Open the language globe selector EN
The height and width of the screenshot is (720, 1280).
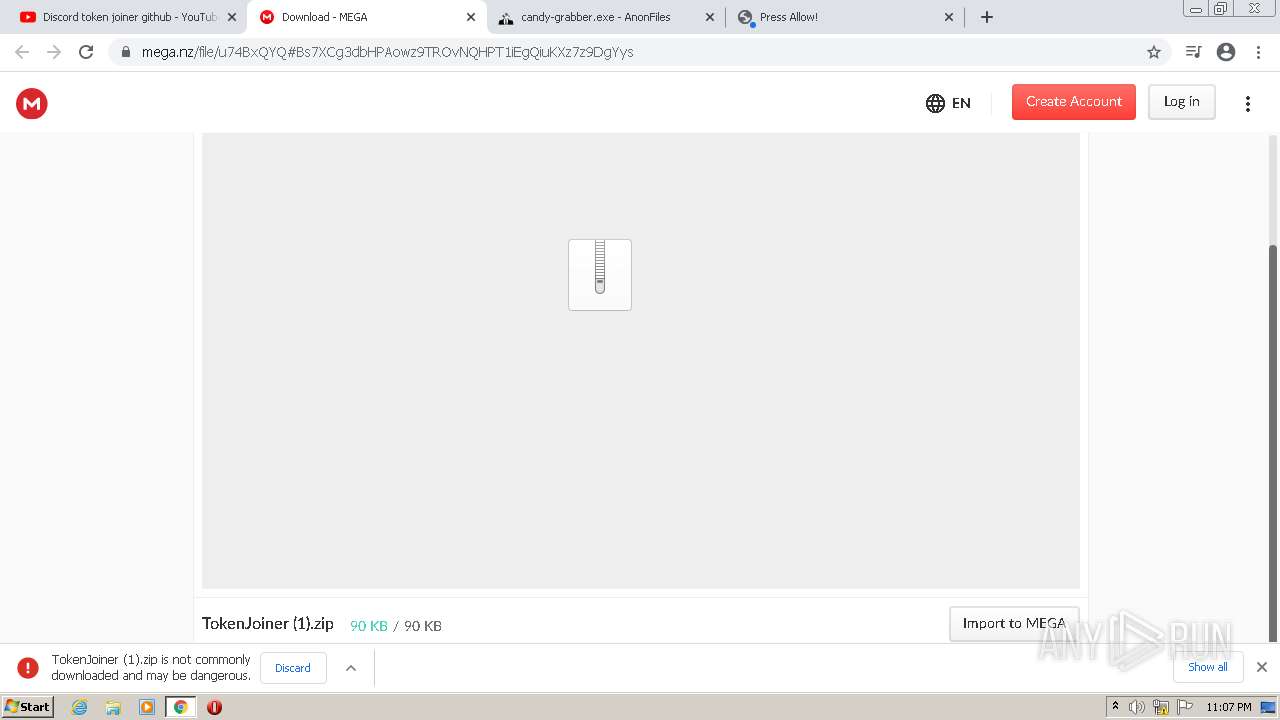948,103
